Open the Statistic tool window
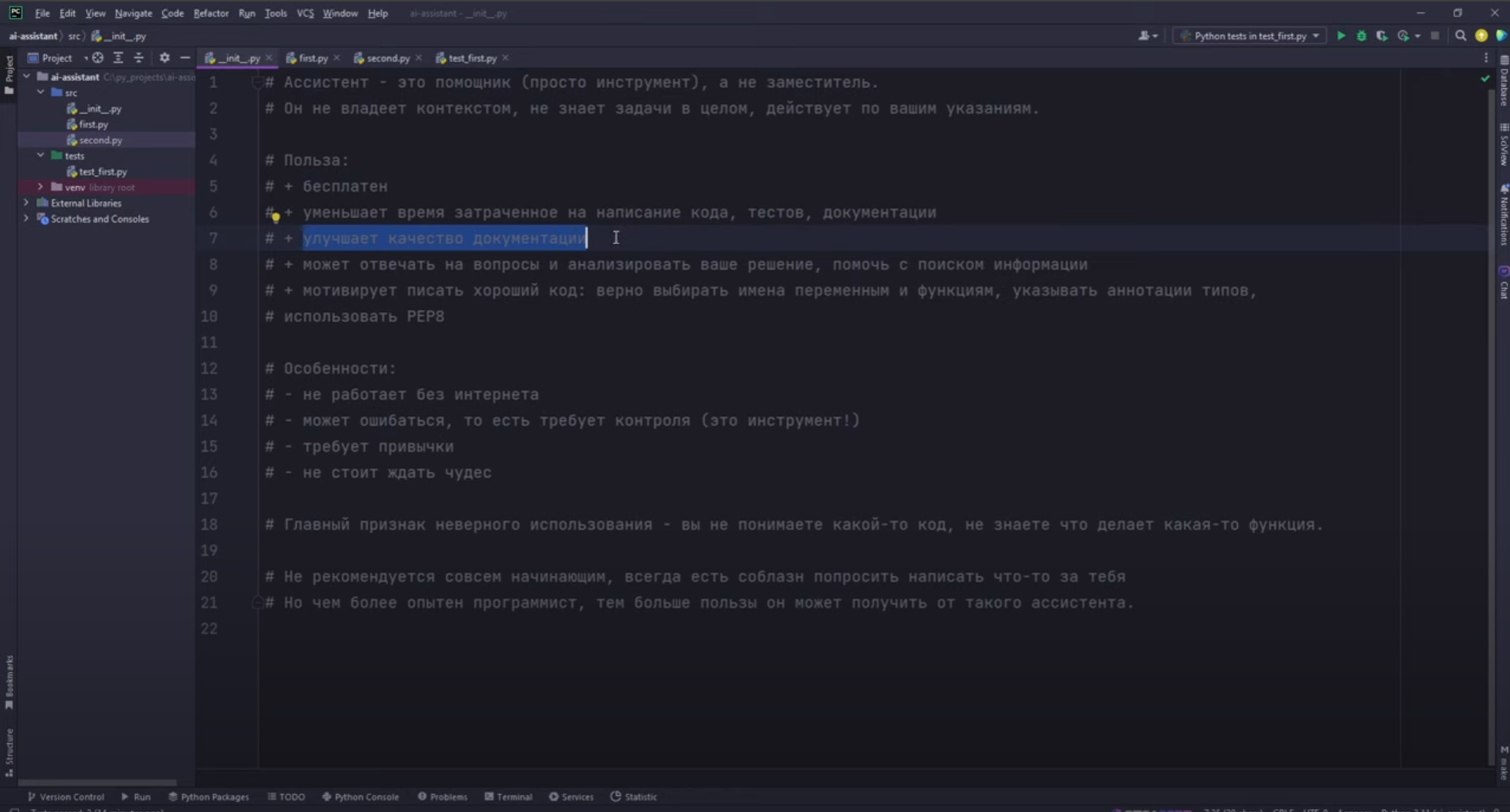1510x812 pixels. pos(634,797)
